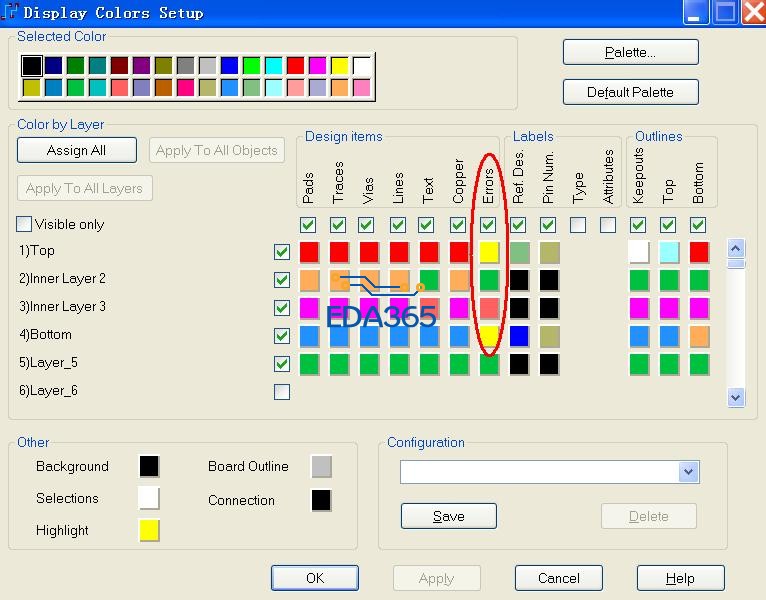Uncheck the 4)Bottom layer checkbox

click(282, 336)
